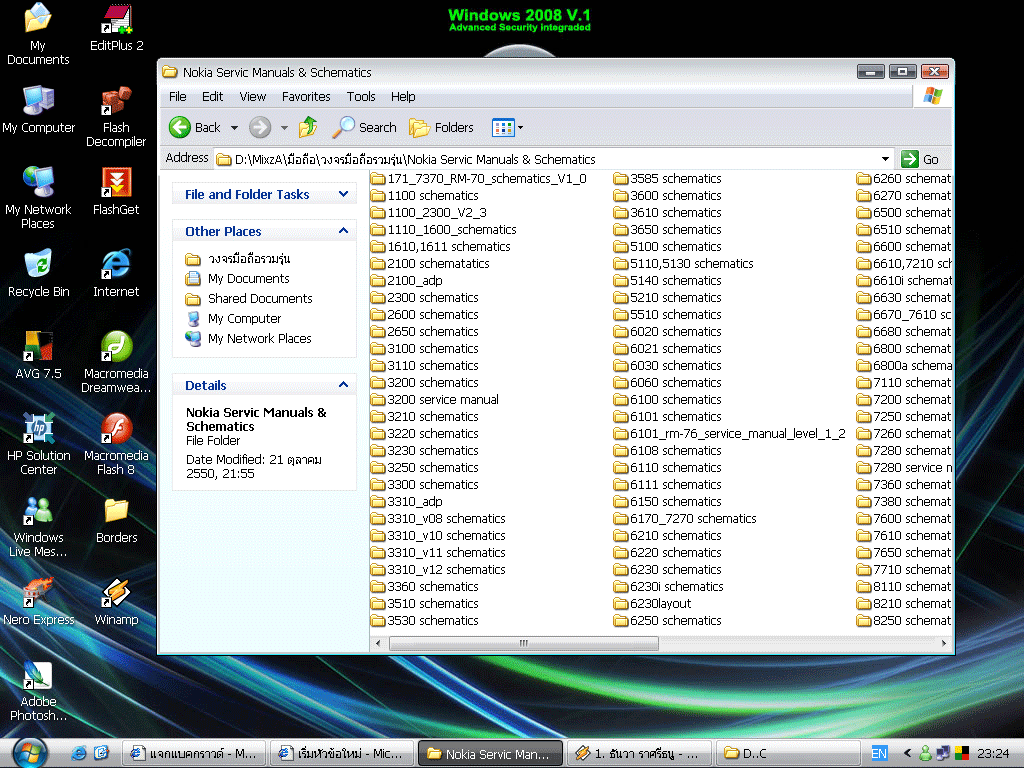Launch FlashGet desktop shortcut
The width and height of the screenshot is (1024, 768).
tap(116, 191)
